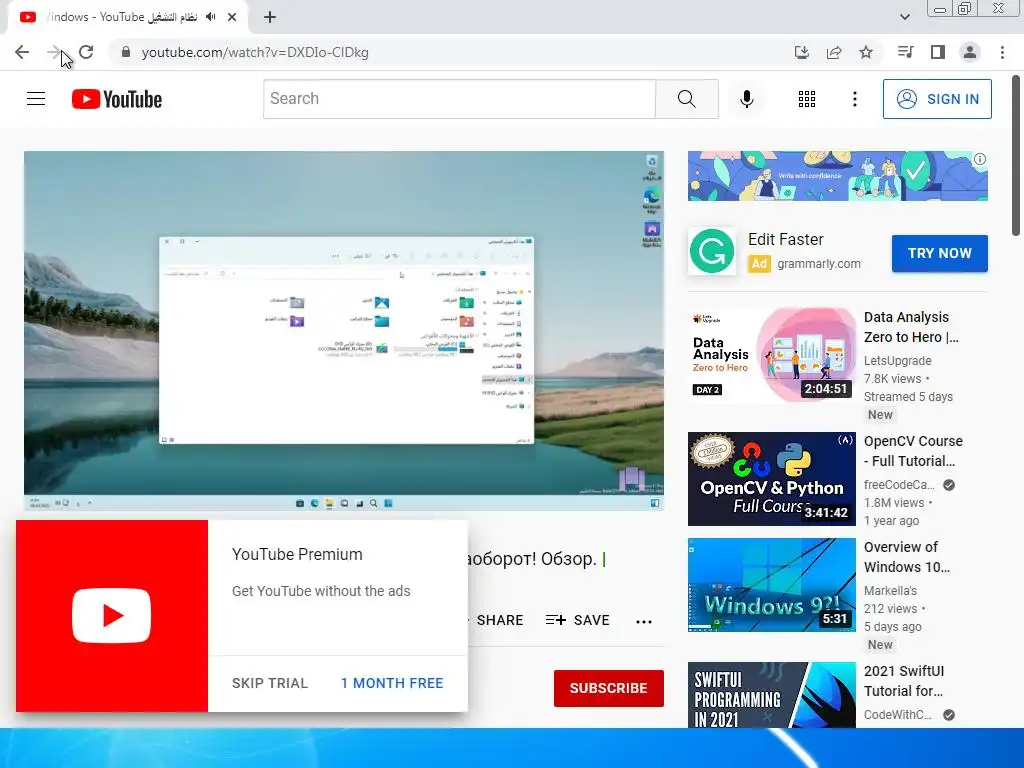
Task: Open a new browser tab
Action: tap(270, 17)
